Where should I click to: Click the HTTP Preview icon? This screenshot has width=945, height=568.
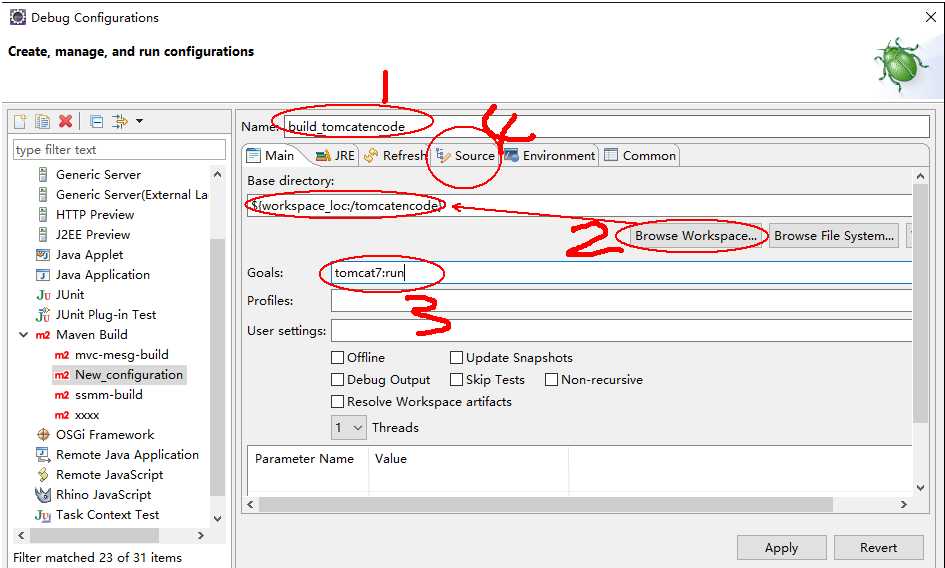43,215
